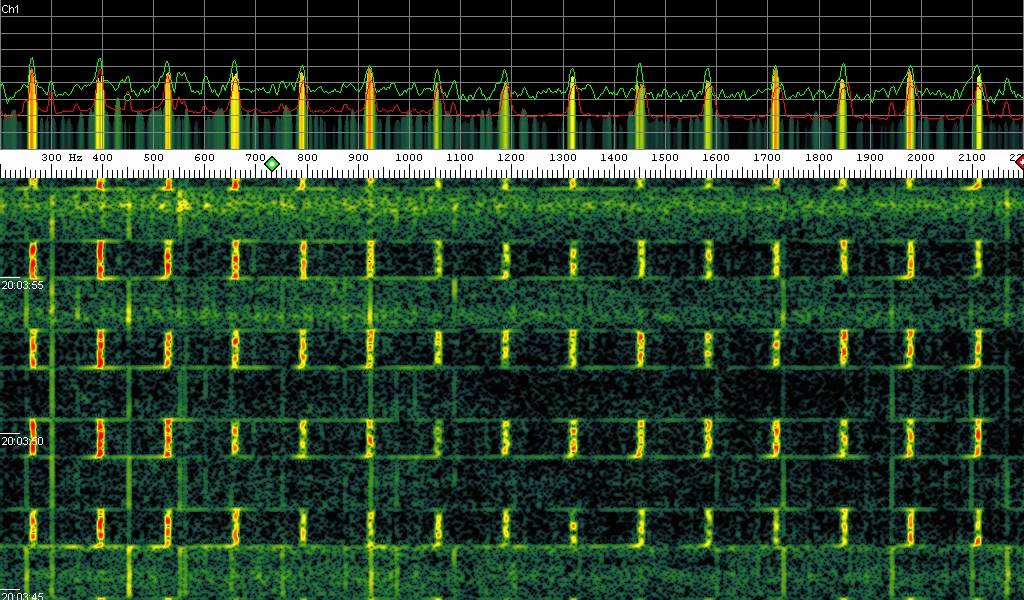Click the 20:03:45 waterfall timestamp
The width and height of the screenshot is (1024, 600).
(x=22, y=595)
